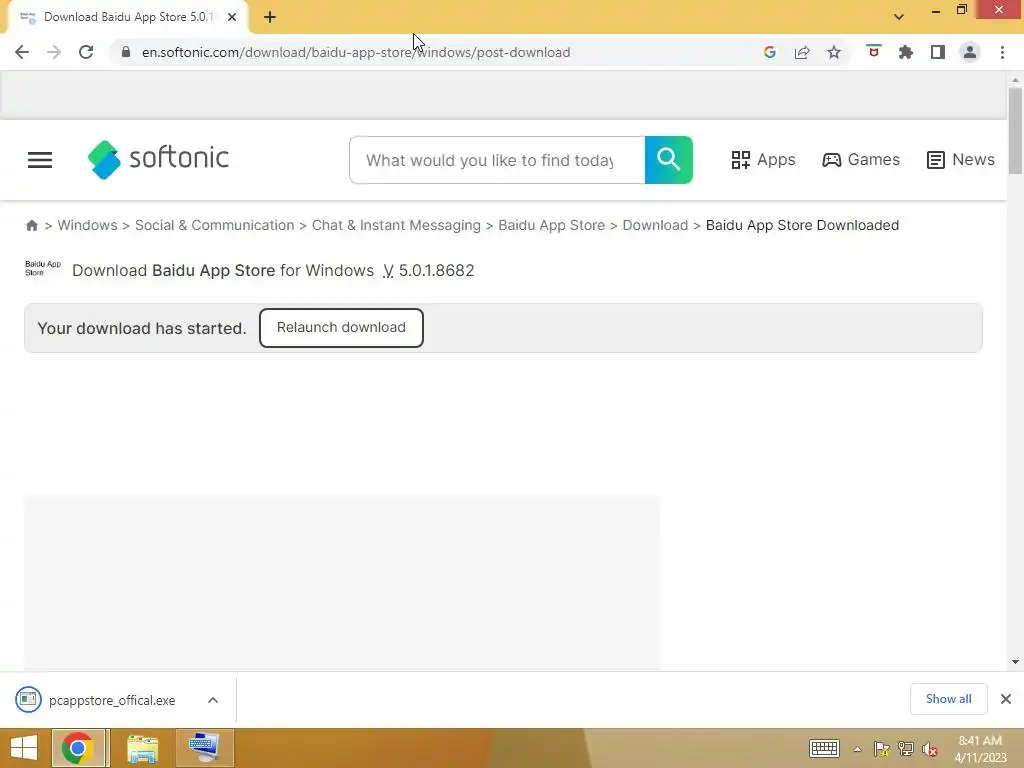Open Social & Communication breadcrumb
The image size is (1024, 768).
click(214, 225)
